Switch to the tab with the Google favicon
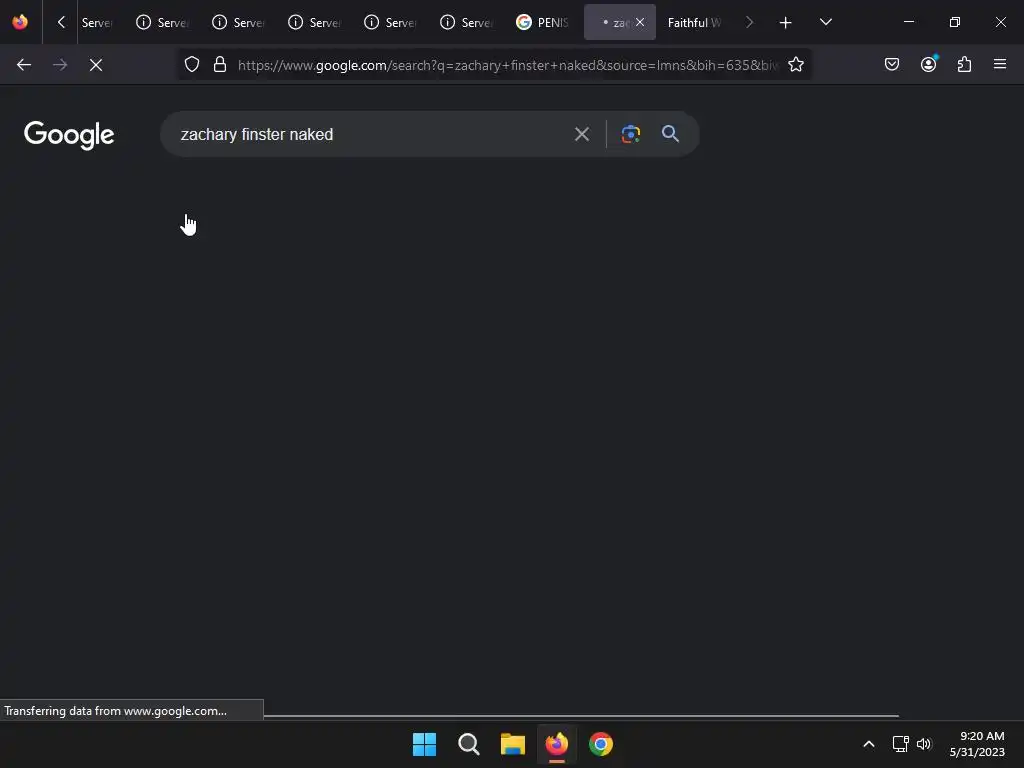The height and width of the screenshot is (768, 1024). [x=543, y=22]
